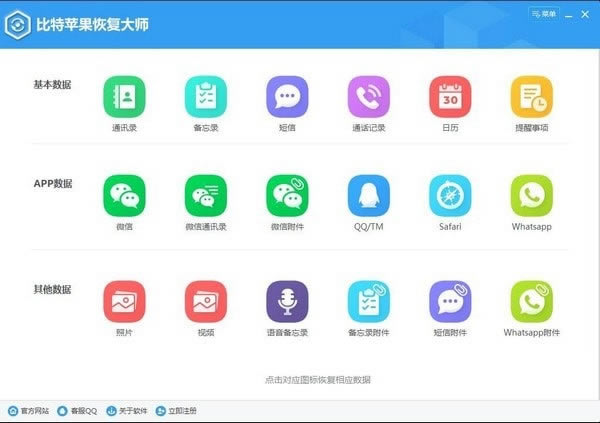
Task: Choose the QQ/TM penguin icon
Action: [369, 196]
